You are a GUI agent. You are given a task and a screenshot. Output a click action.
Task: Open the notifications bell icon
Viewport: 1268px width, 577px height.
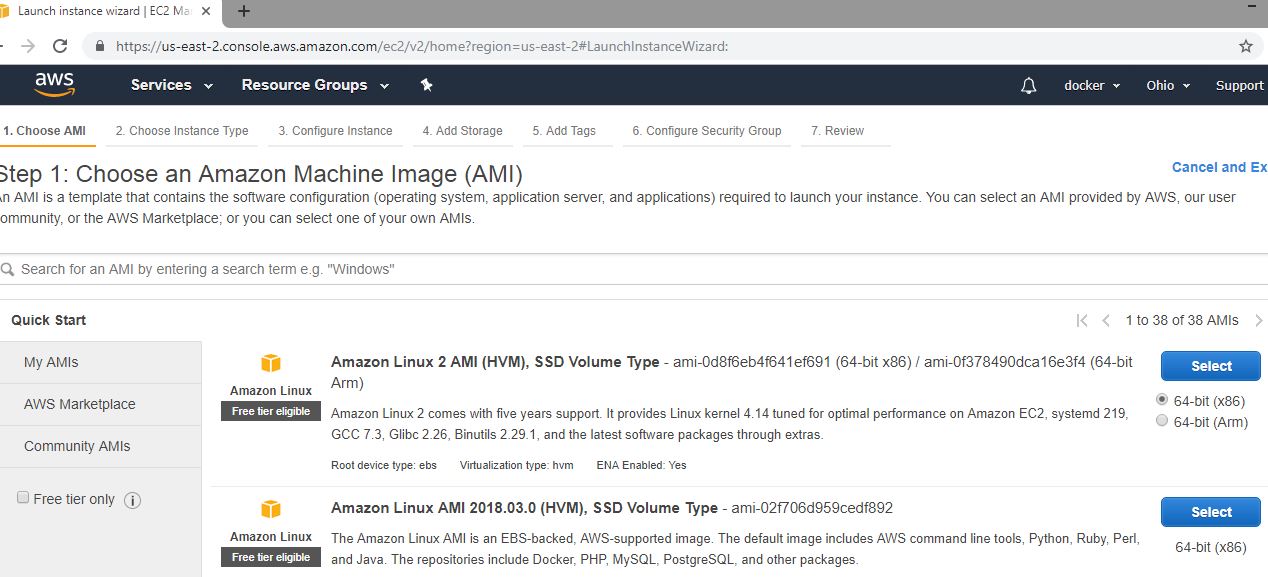point(1028,86)
